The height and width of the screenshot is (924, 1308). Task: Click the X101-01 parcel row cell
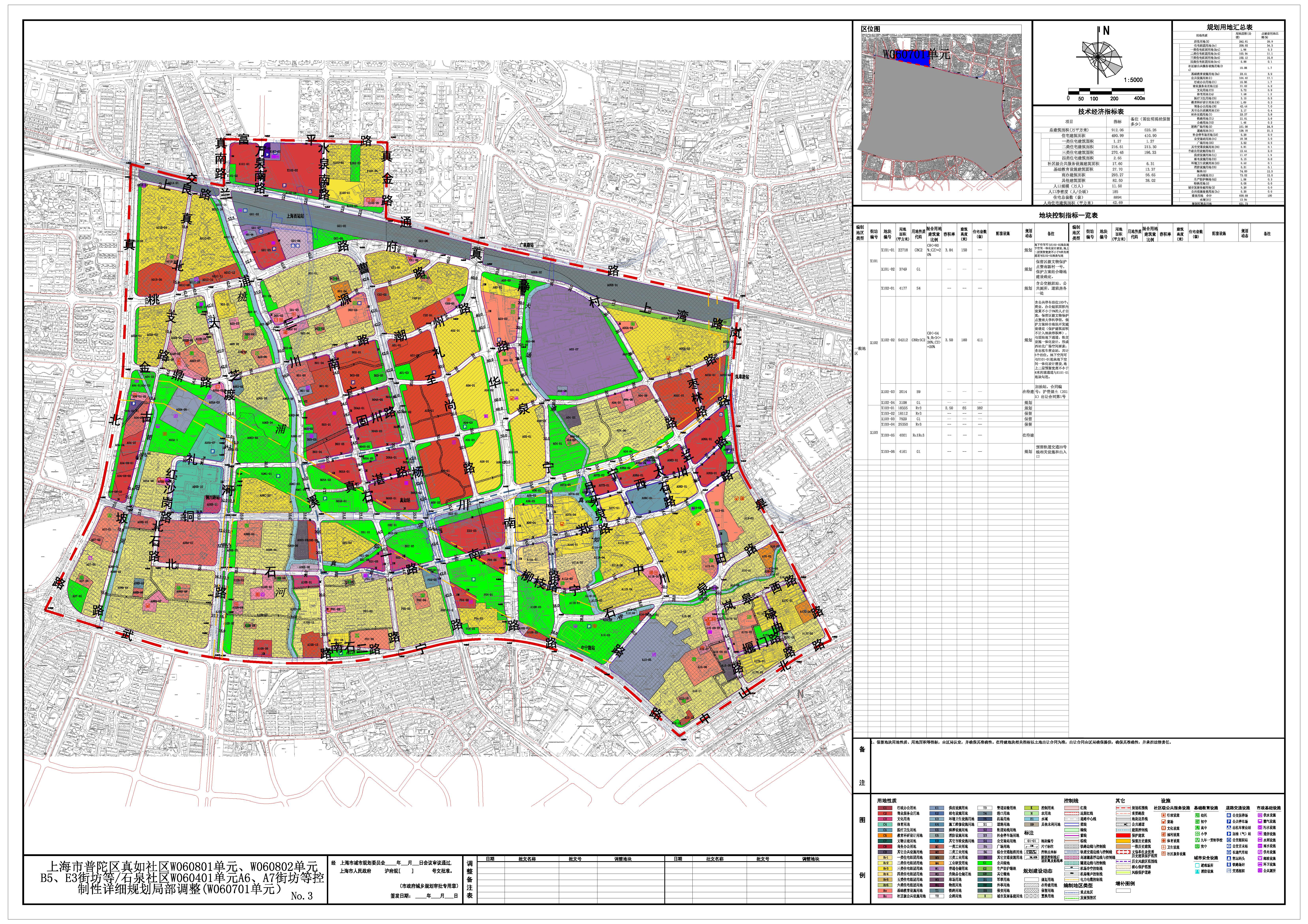(888, 250)
